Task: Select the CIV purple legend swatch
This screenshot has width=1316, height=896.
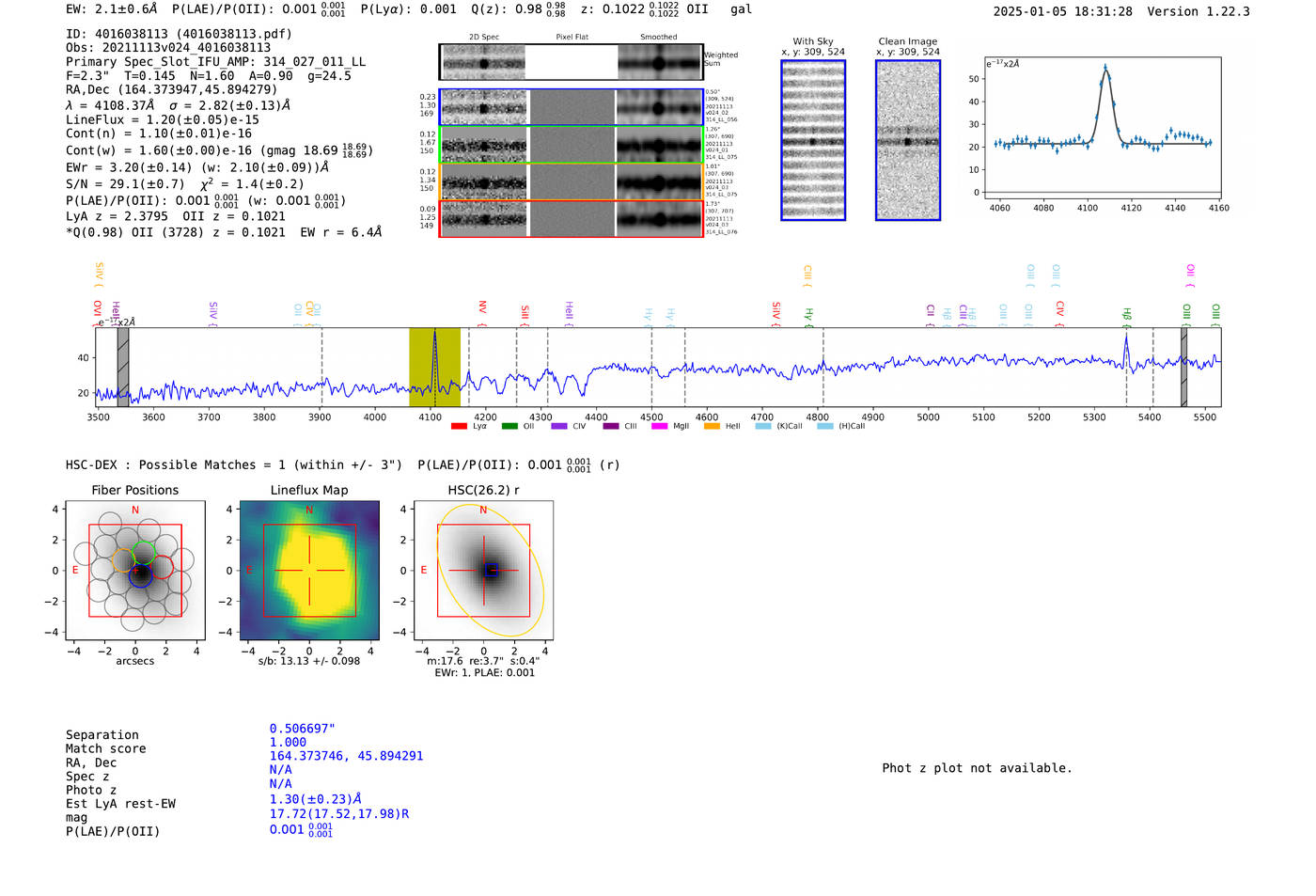Action: click(x=559, y=427)
